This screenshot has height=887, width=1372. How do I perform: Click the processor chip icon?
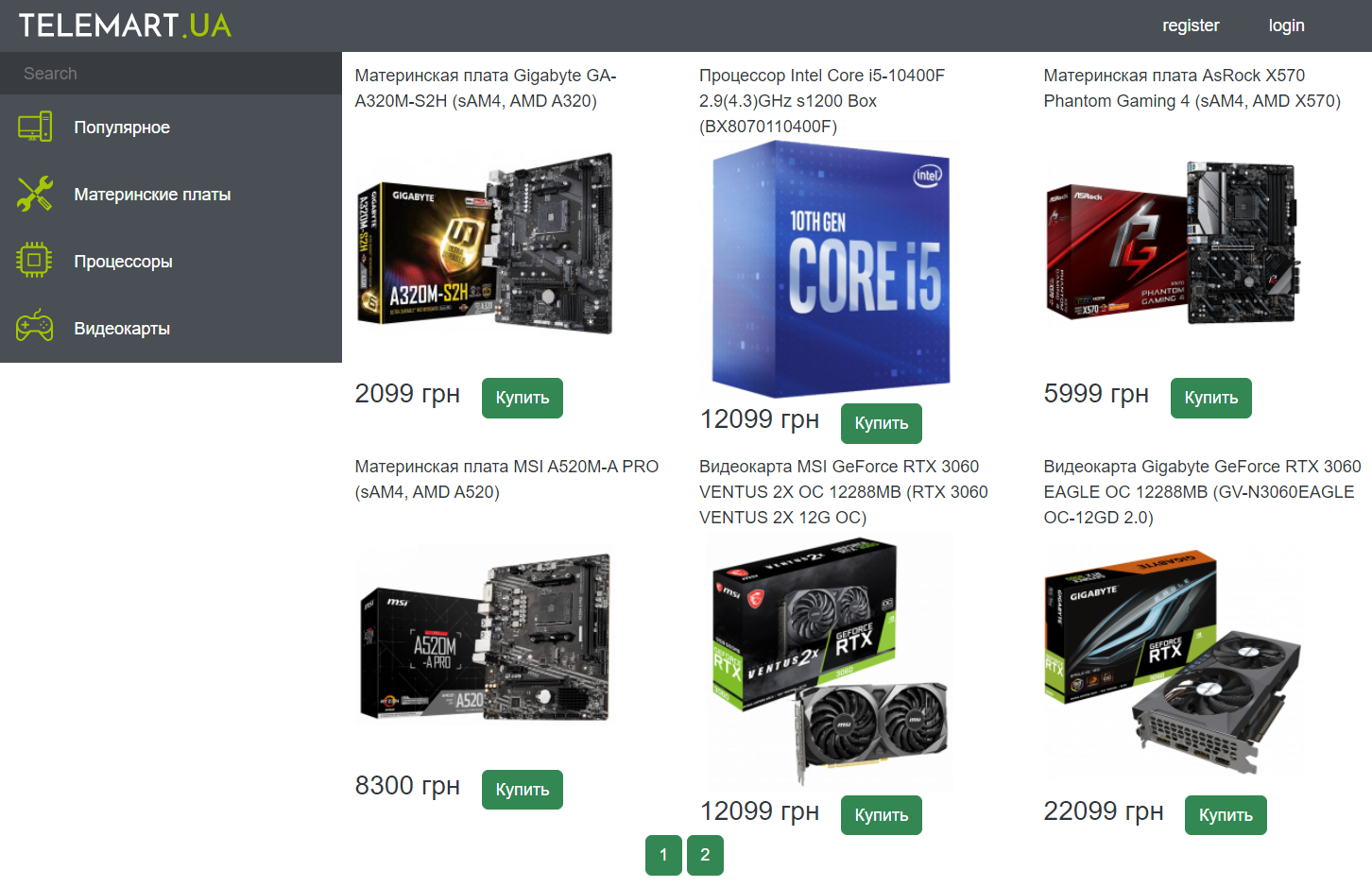point(35,261)
